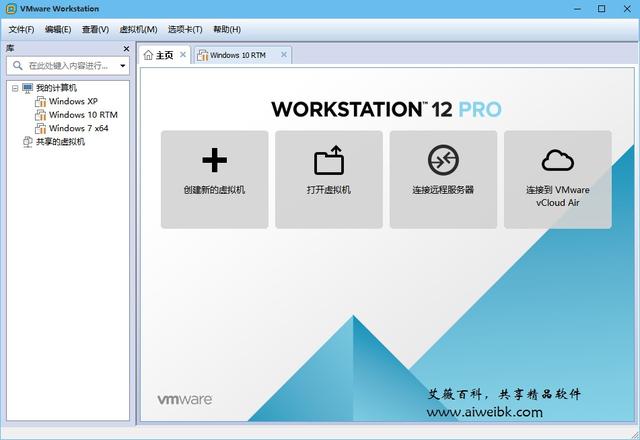
Task: Select Windows 7 x64 virtual machine
Action: coord(78,128)
